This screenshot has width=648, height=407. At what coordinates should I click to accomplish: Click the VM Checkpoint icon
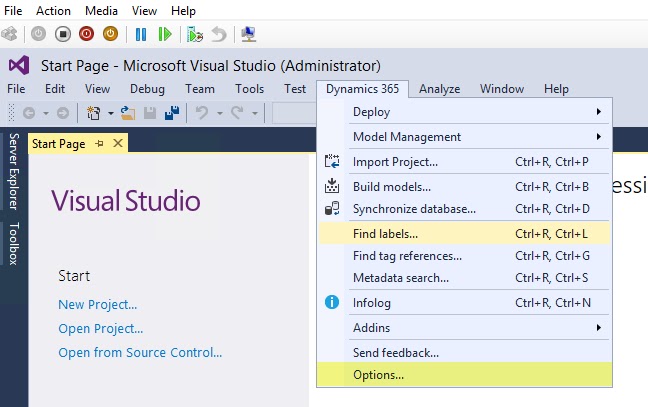(196, 35)
